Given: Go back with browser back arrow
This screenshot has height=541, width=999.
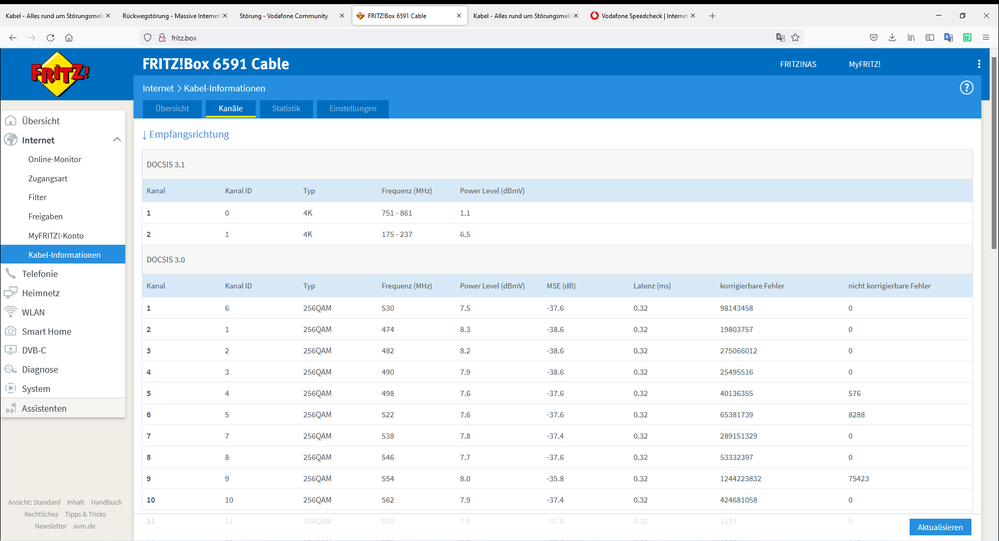Looking at the screenshot, I should [x=13, y=38].
